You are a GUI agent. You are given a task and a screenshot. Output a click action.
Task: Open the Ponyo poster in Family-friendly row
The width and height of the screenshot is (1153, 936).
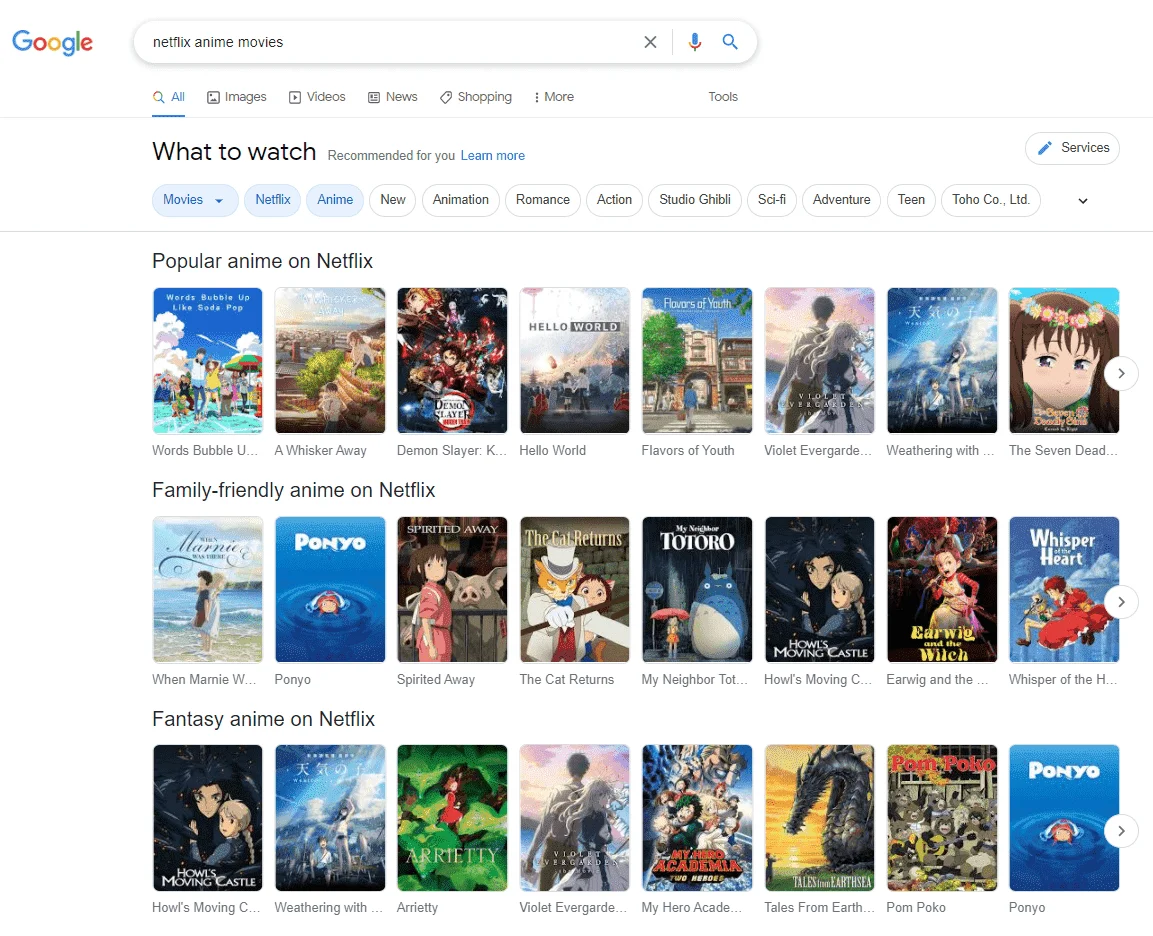coord(330,590)
